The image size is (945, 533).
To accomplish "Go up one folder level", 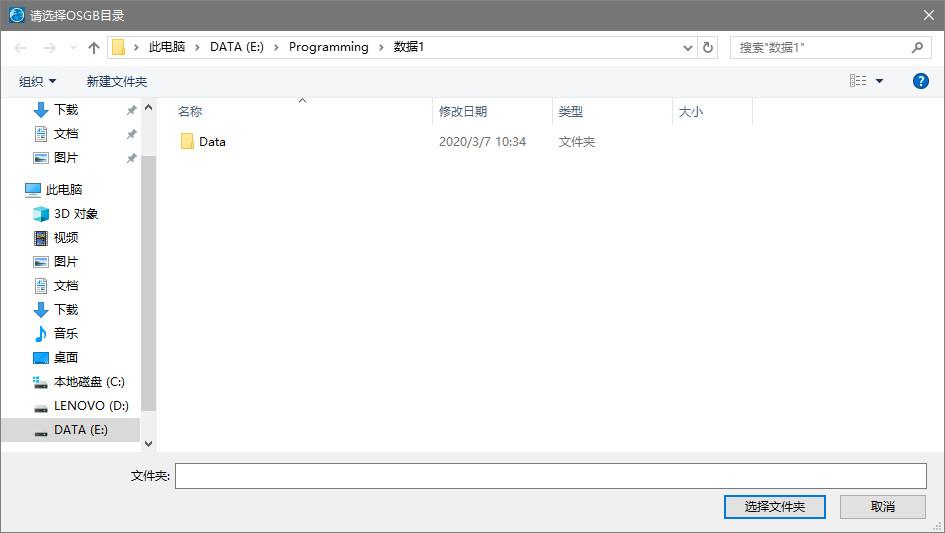I will 93,48.
